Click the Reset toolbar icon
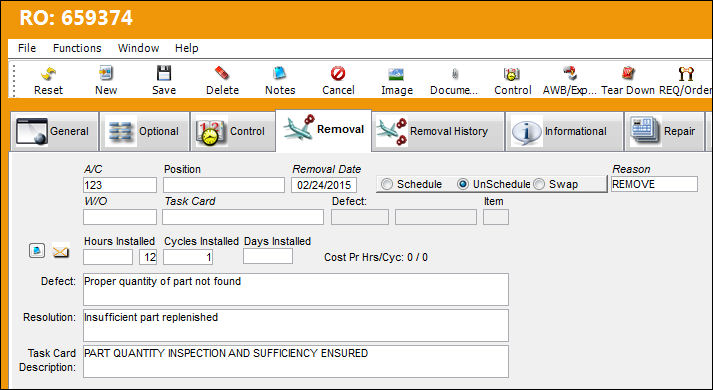This screenshot has height=390, width=713. (x=48, y=74)
